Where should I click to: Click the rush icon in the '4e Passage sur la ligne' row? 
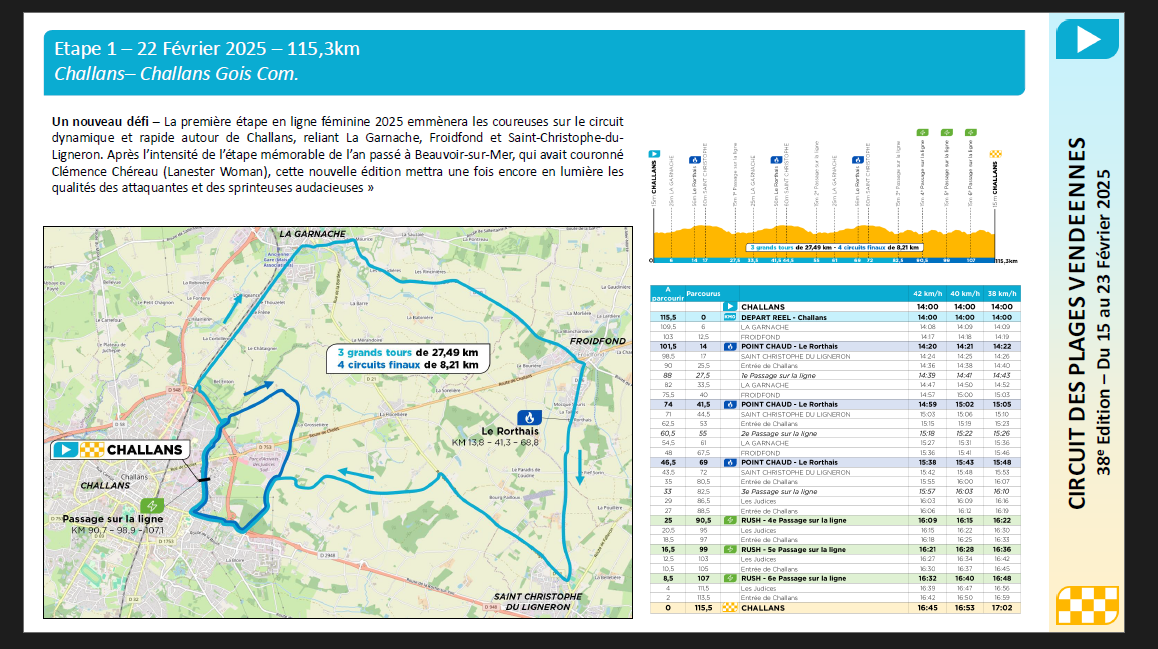coord(730,521)
